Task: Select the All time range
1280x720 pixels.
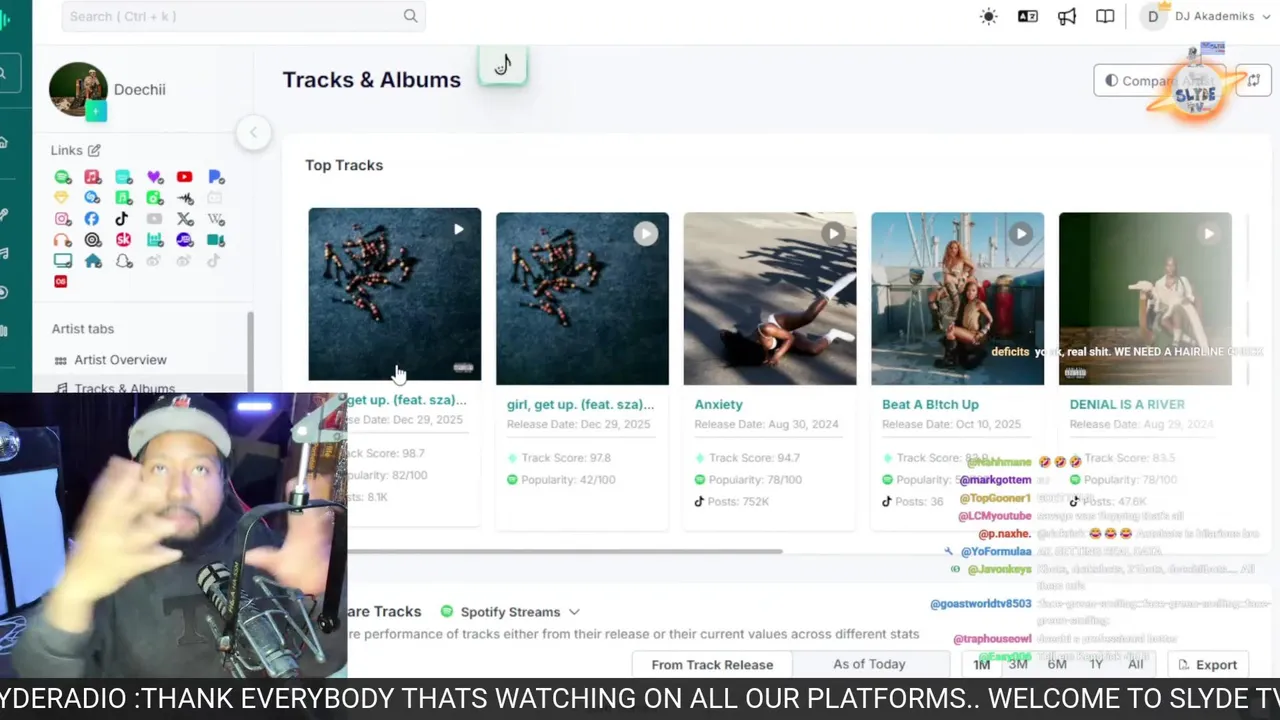Action: point(1135,664)
